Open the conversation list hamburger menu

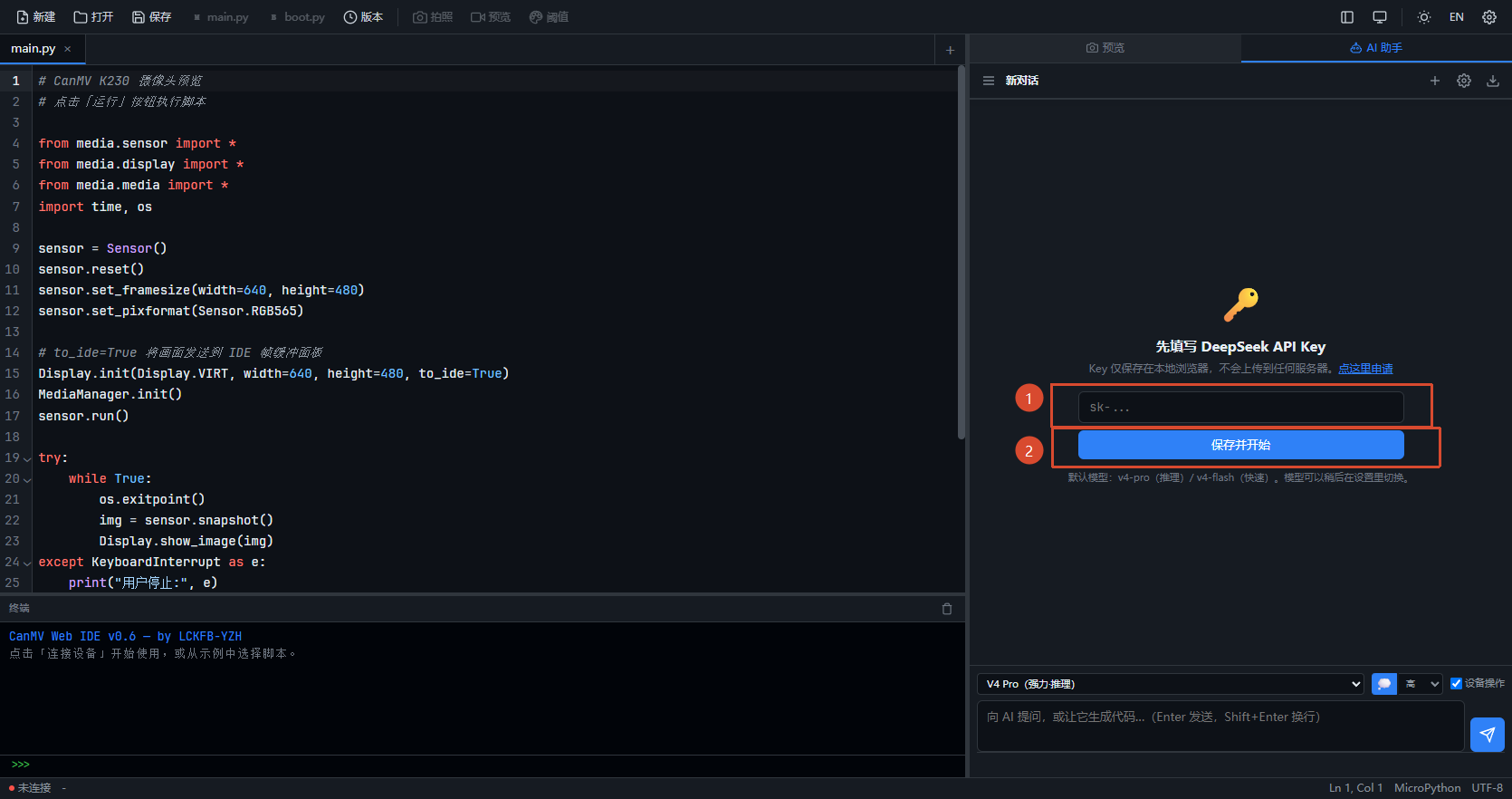coord(989,81)
